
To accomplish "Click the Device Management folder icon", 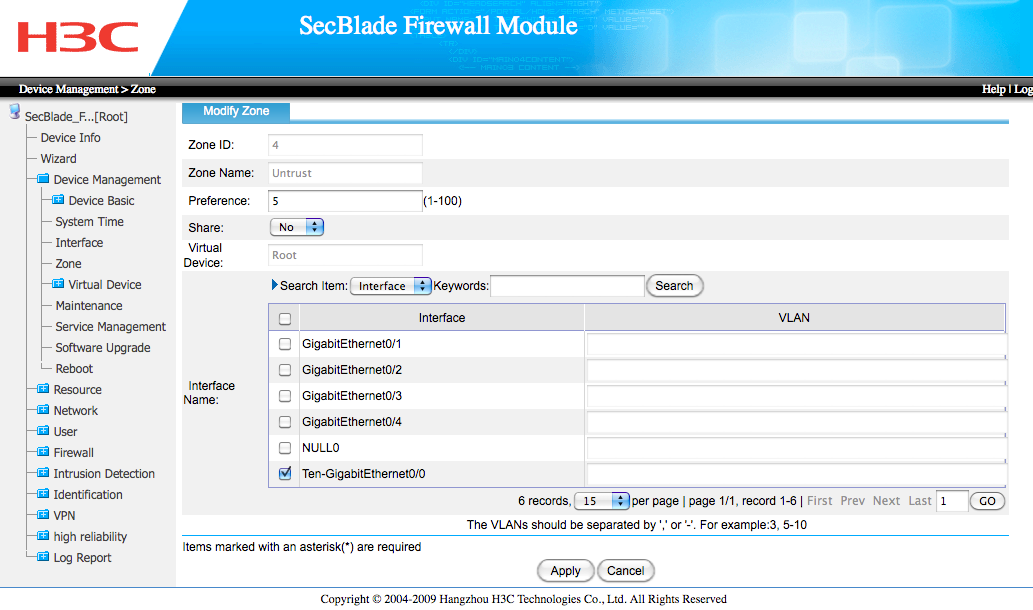I will [43, 179].
